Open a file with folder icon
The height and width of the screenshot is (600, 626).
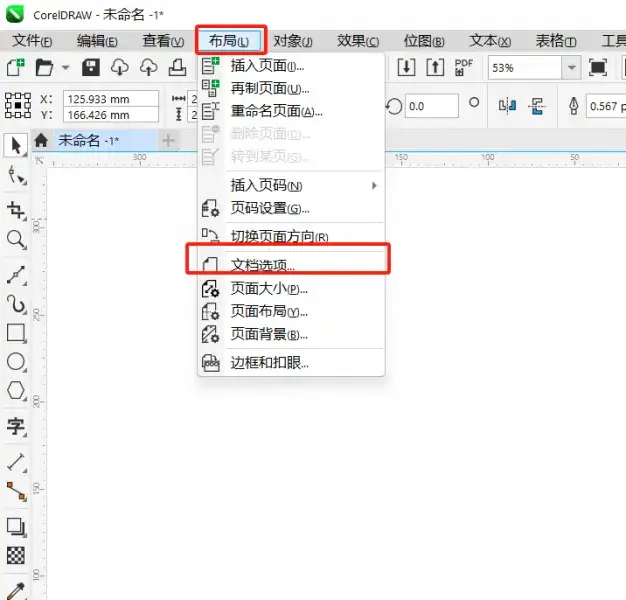(x=44, y=67)
